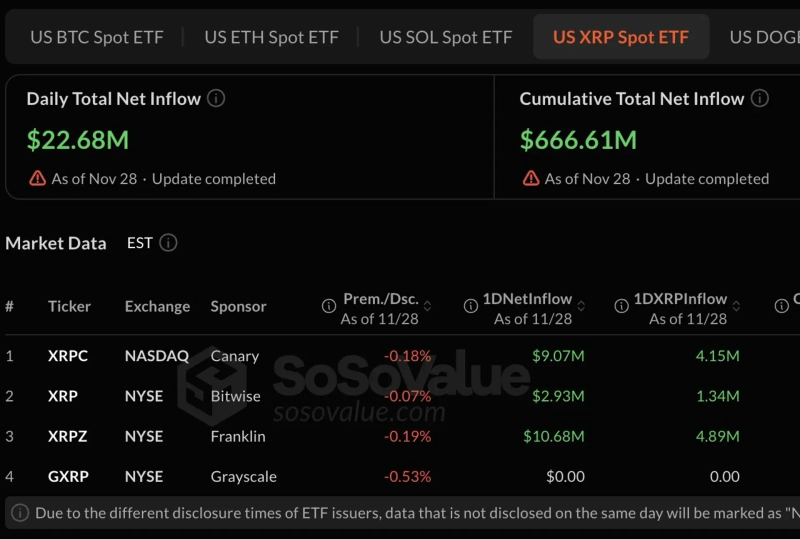Click info icon beside Cumulative Total Net Inflow
Viewport: 800px width, 539px height.
760,99
